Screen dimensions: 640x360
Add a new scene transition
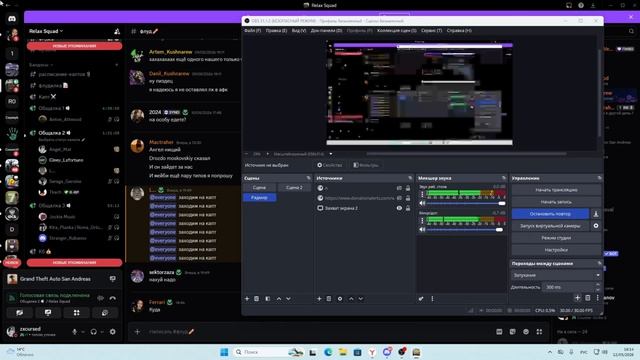click(x=578, y=298)
